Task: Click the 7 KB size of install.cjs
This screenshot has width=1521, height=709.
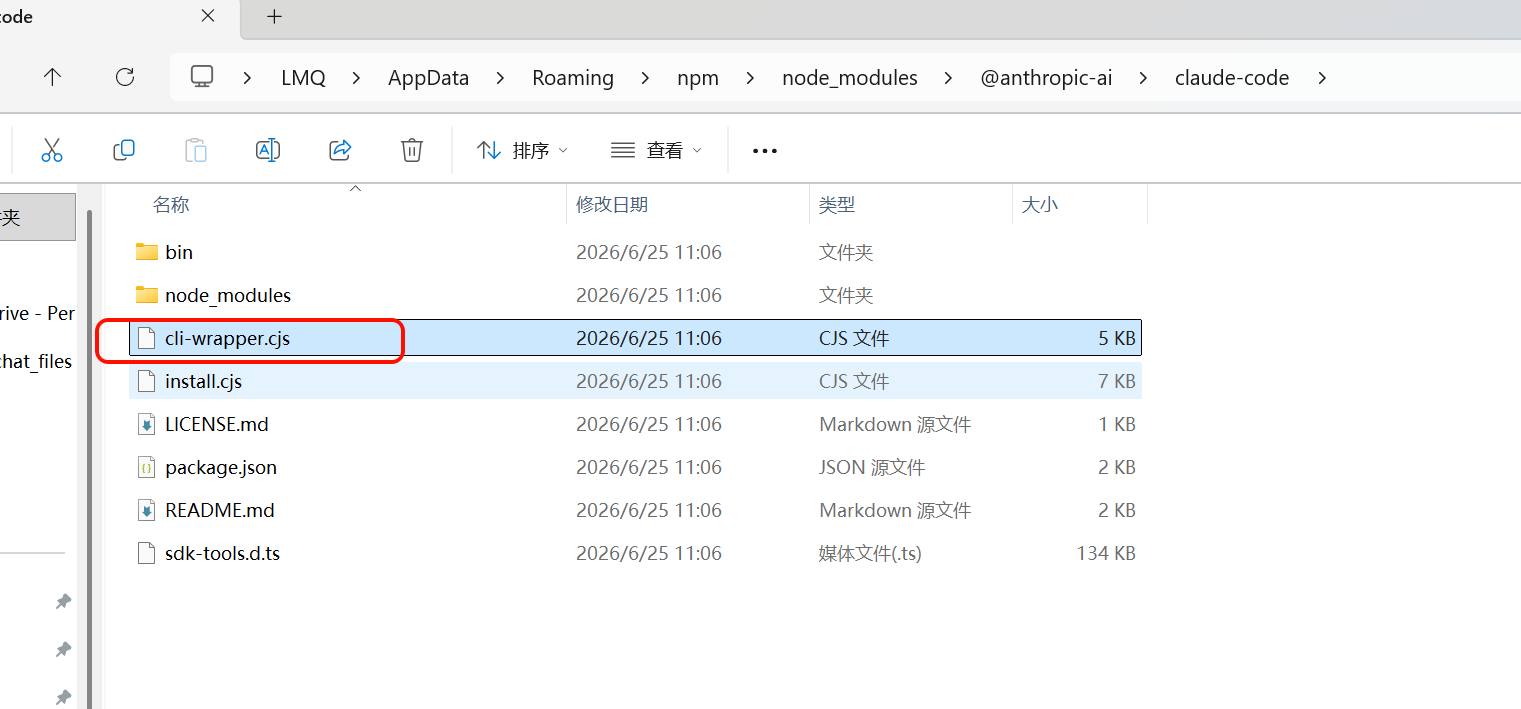Action: pyautogui.click(x=1117, y=381)
